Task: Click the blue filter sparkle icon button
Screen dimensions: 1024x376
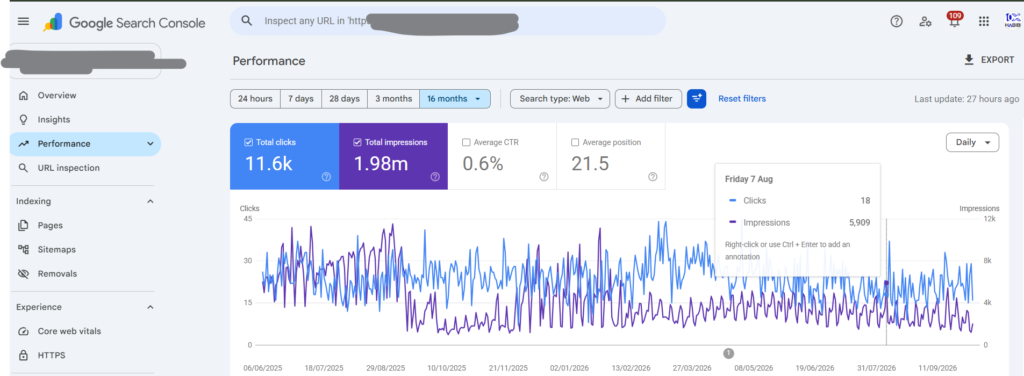Action: coord(696,99)
